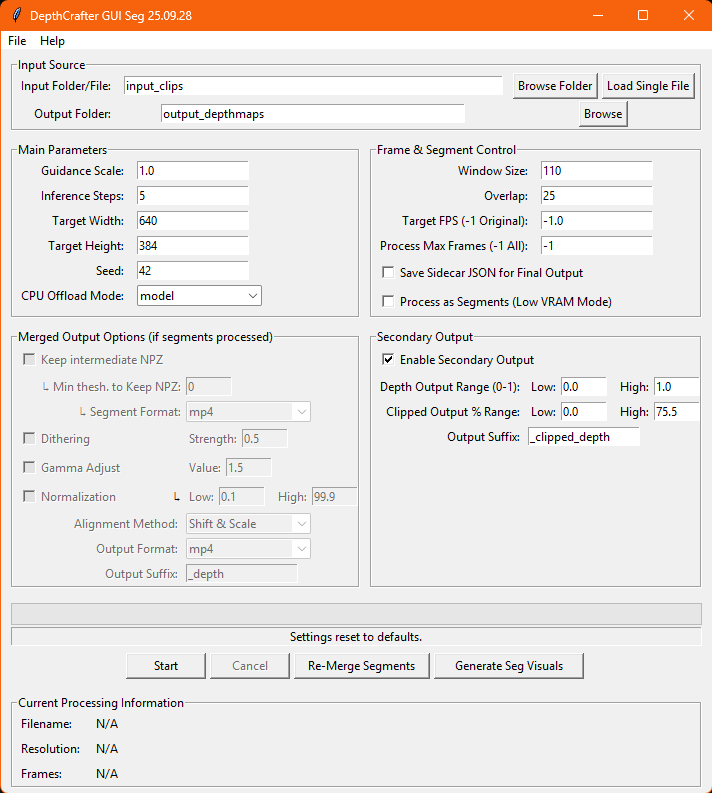Image resolution: width=712 pixels, height=793 pixels.
Task: Click the Normalization High field
Action: (334, 497)
